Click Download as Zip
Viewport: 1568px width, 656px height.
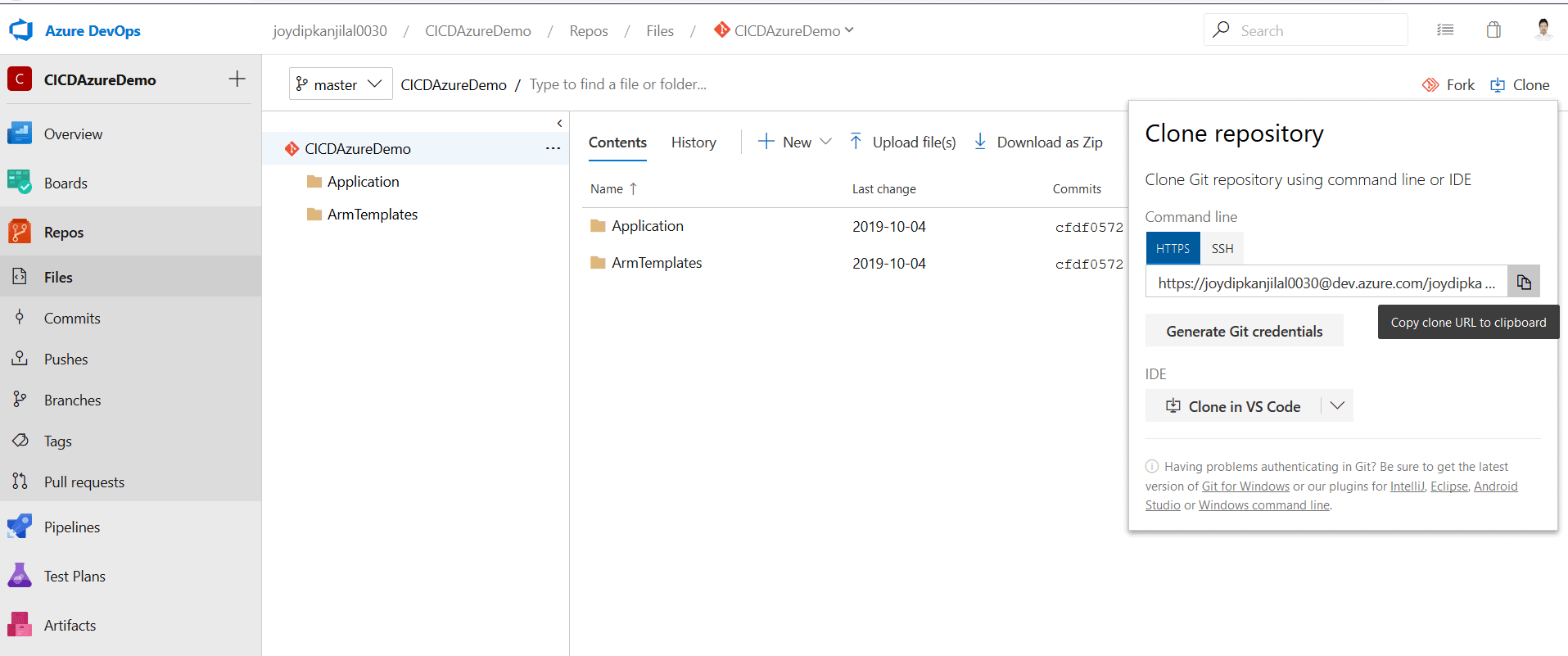1037,142
